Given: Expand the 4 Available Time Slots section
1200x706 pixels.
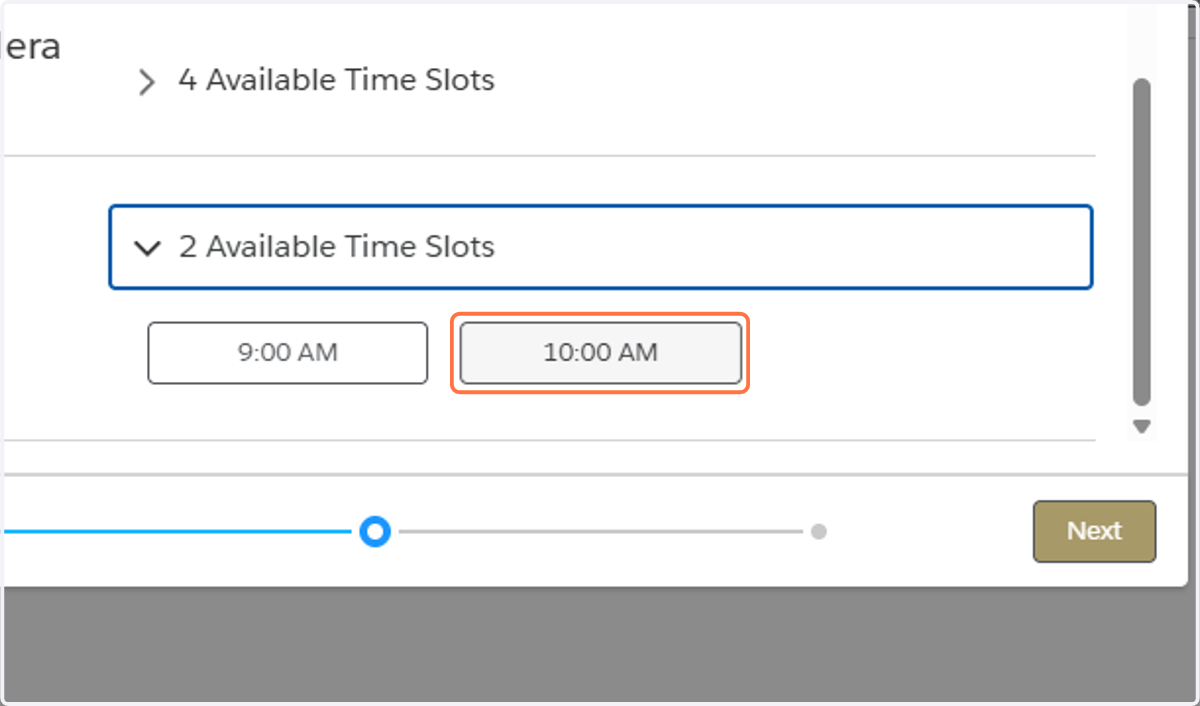Looking at the screenshot, I should (316, 80).
